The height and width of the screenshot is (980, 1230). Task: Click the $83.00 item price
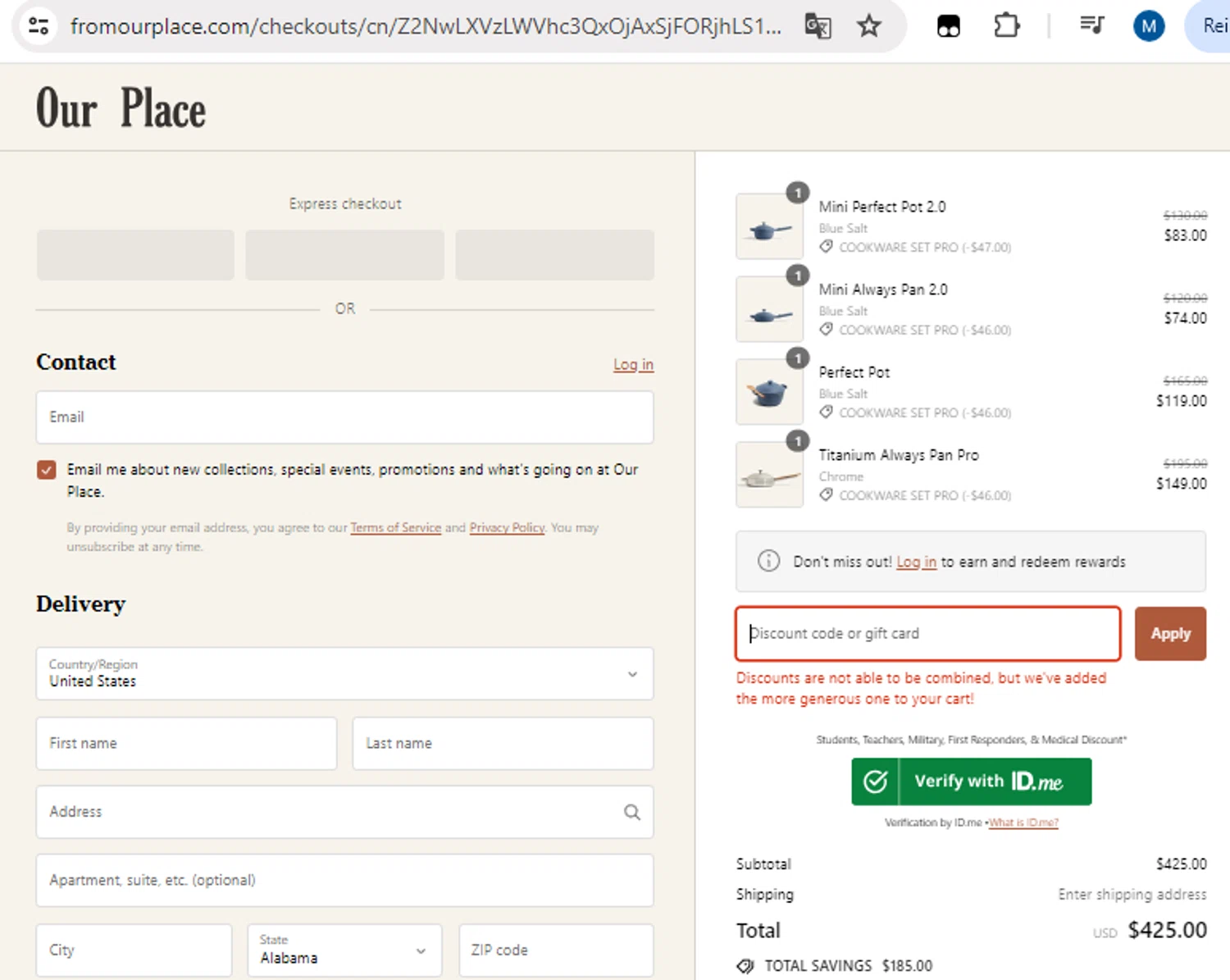[x=1186, y=235]
